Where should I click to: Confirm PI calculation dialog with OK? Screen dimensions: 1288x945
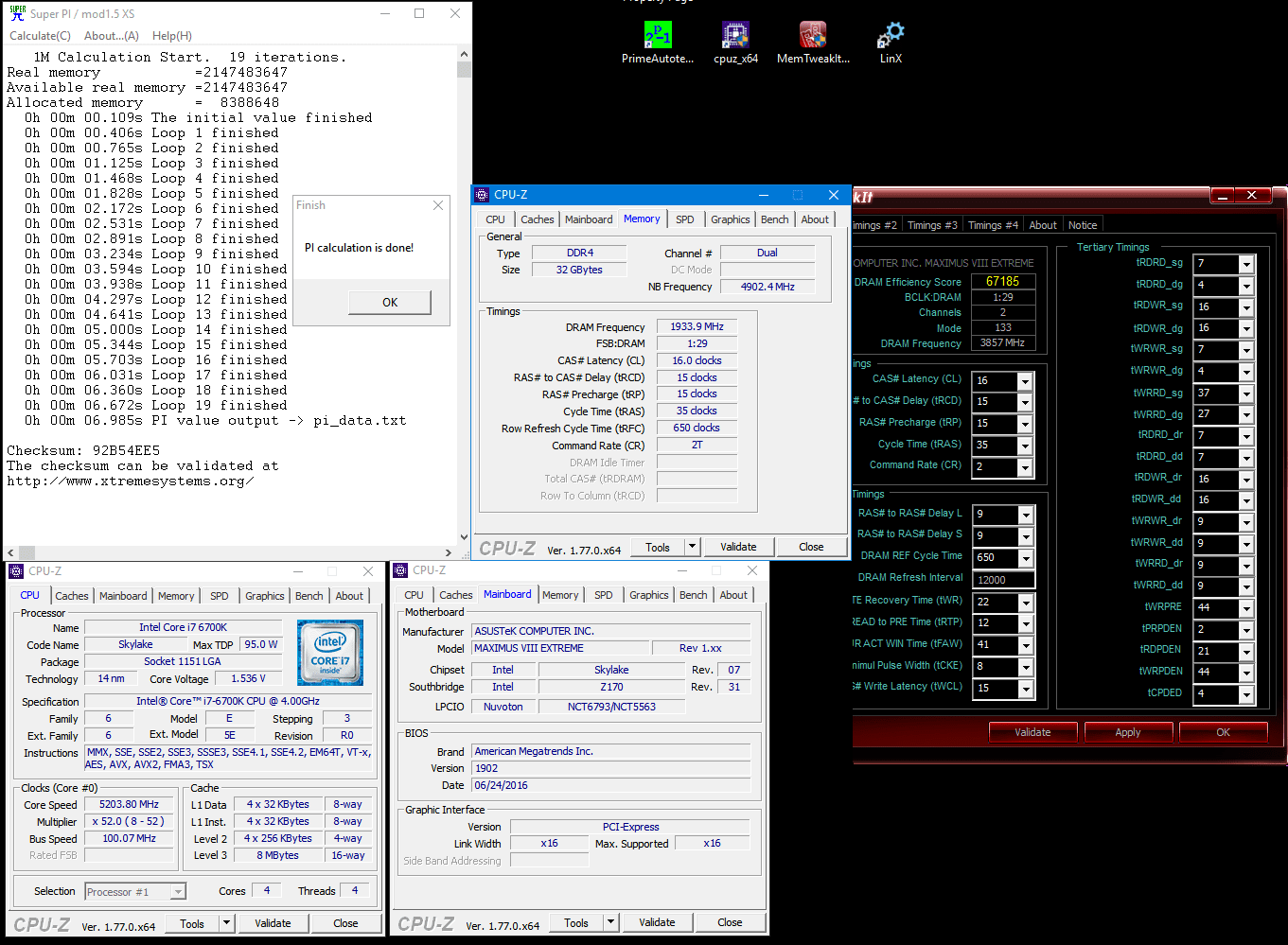pyautogui.click(x=390, y=302)
